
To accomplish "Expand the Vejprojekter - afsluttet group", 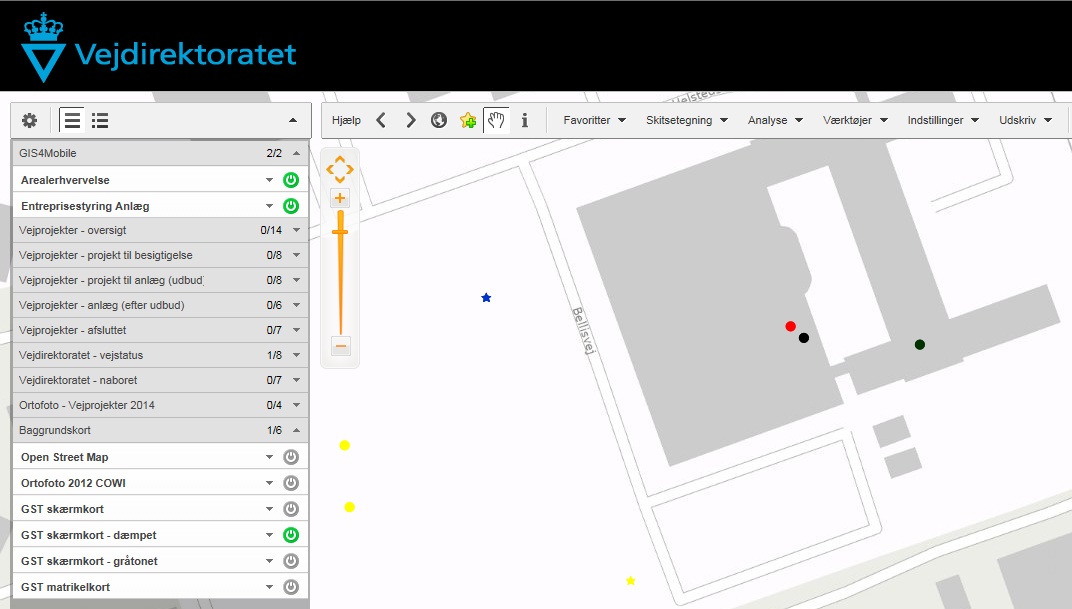I will [x=296, y=330].
